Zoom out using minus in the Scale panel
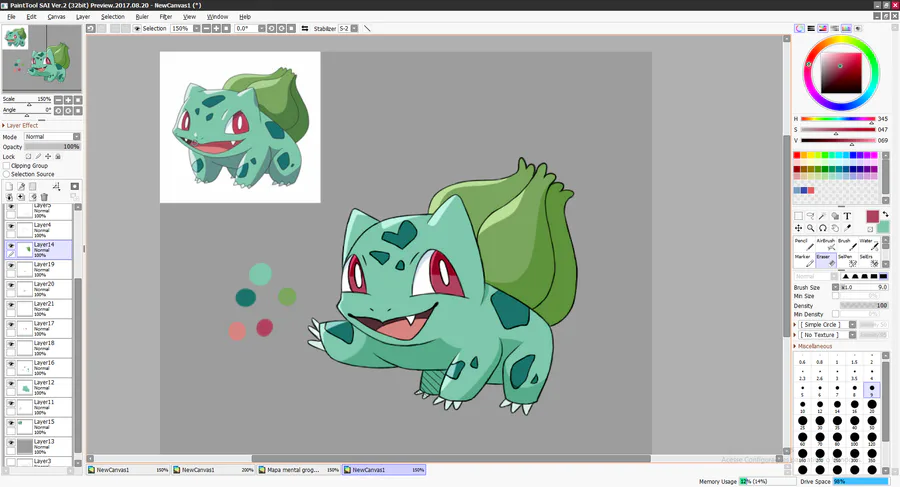Image resolution: width=900 pixels, height=487 pixels. 59,99
